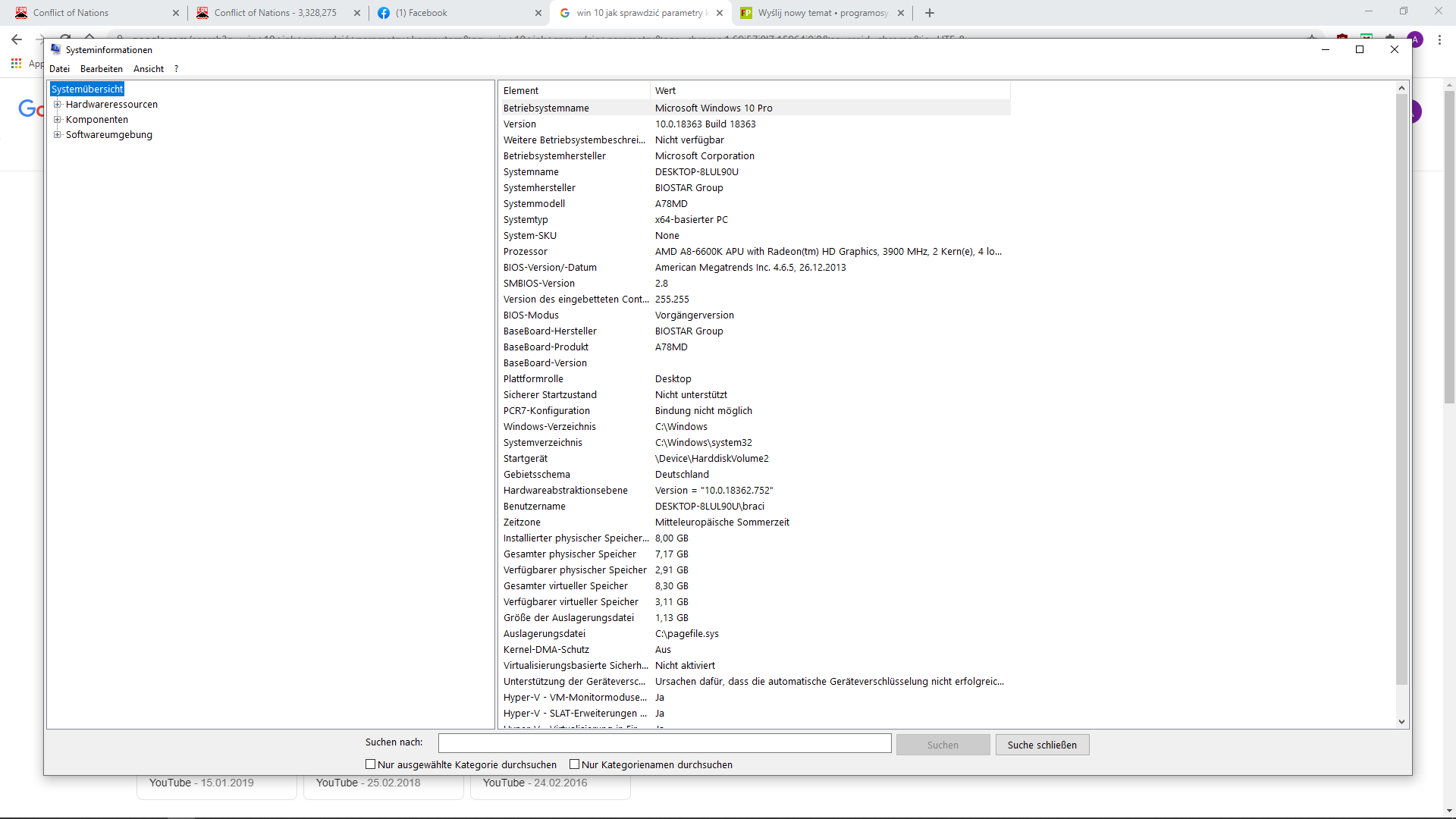Open the Datei menu
Screen dimensions: 1456x819
[x=59, y=69]
